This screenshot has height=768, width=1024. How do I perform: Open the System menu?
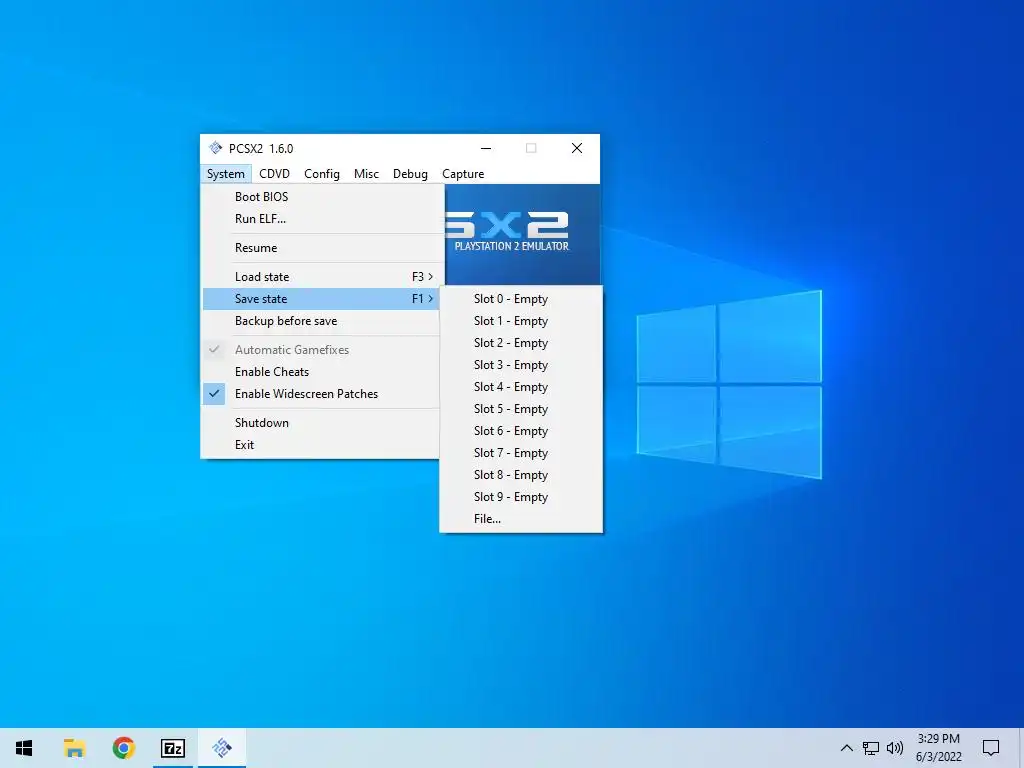pos(225,174)
